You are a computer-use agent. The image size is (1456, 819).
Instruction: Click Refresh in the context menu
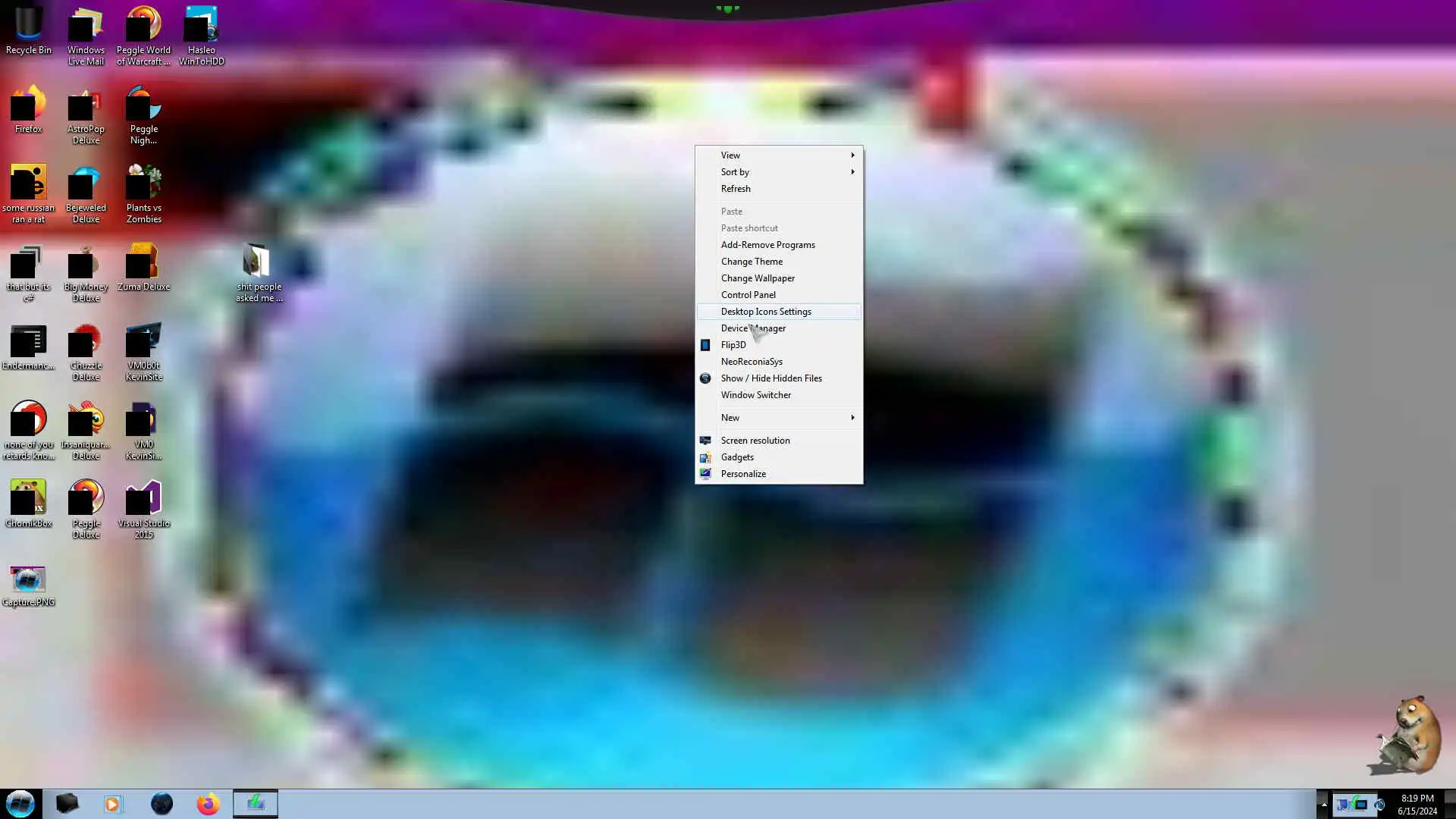coord(736,189)
